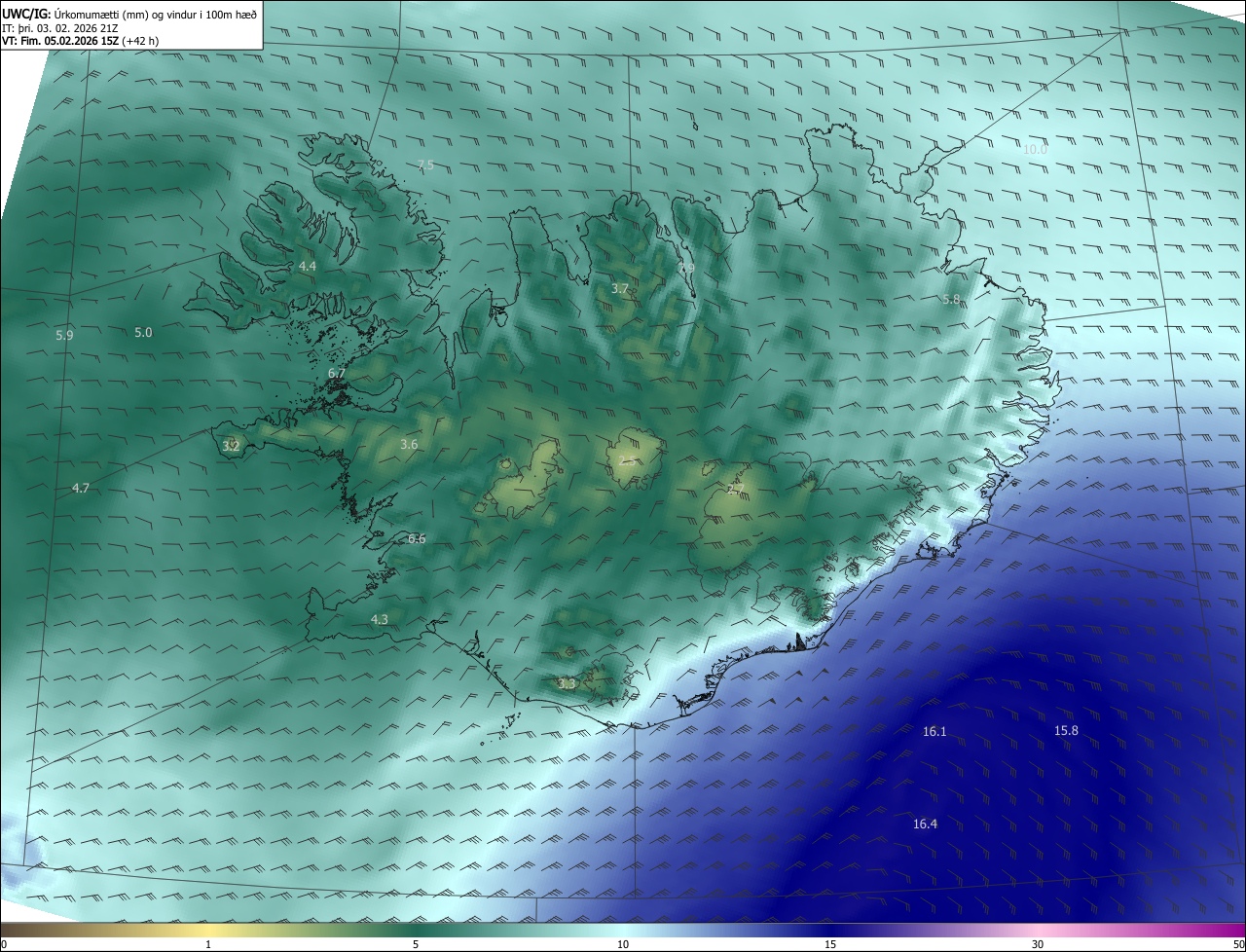Image resolution: width=1246 pixels, height=952 pixels.
Task: Click the 0 tick on the color scale
Action: 4,944
